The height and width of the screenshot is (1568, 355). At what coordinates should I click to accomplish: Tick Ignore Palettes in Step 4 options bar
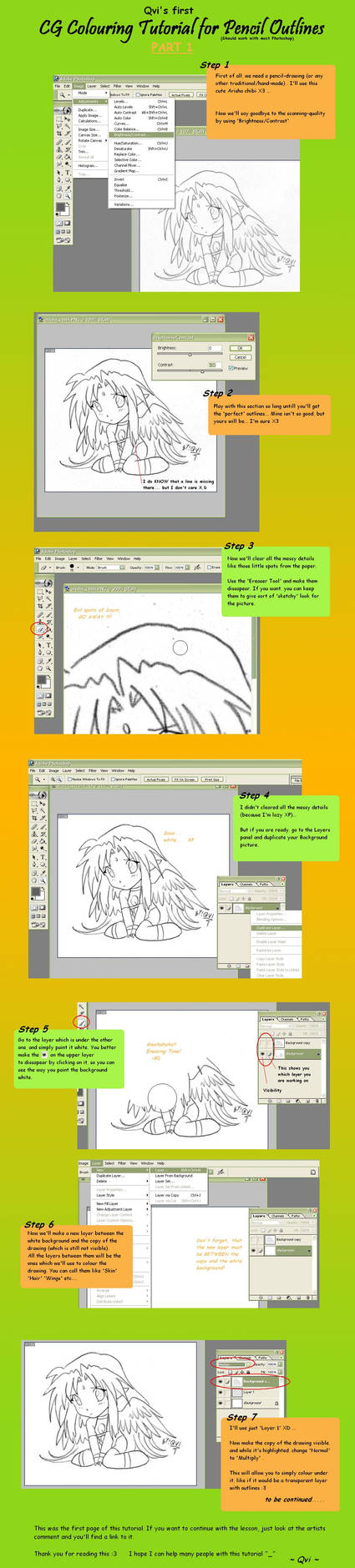[113, 779]
